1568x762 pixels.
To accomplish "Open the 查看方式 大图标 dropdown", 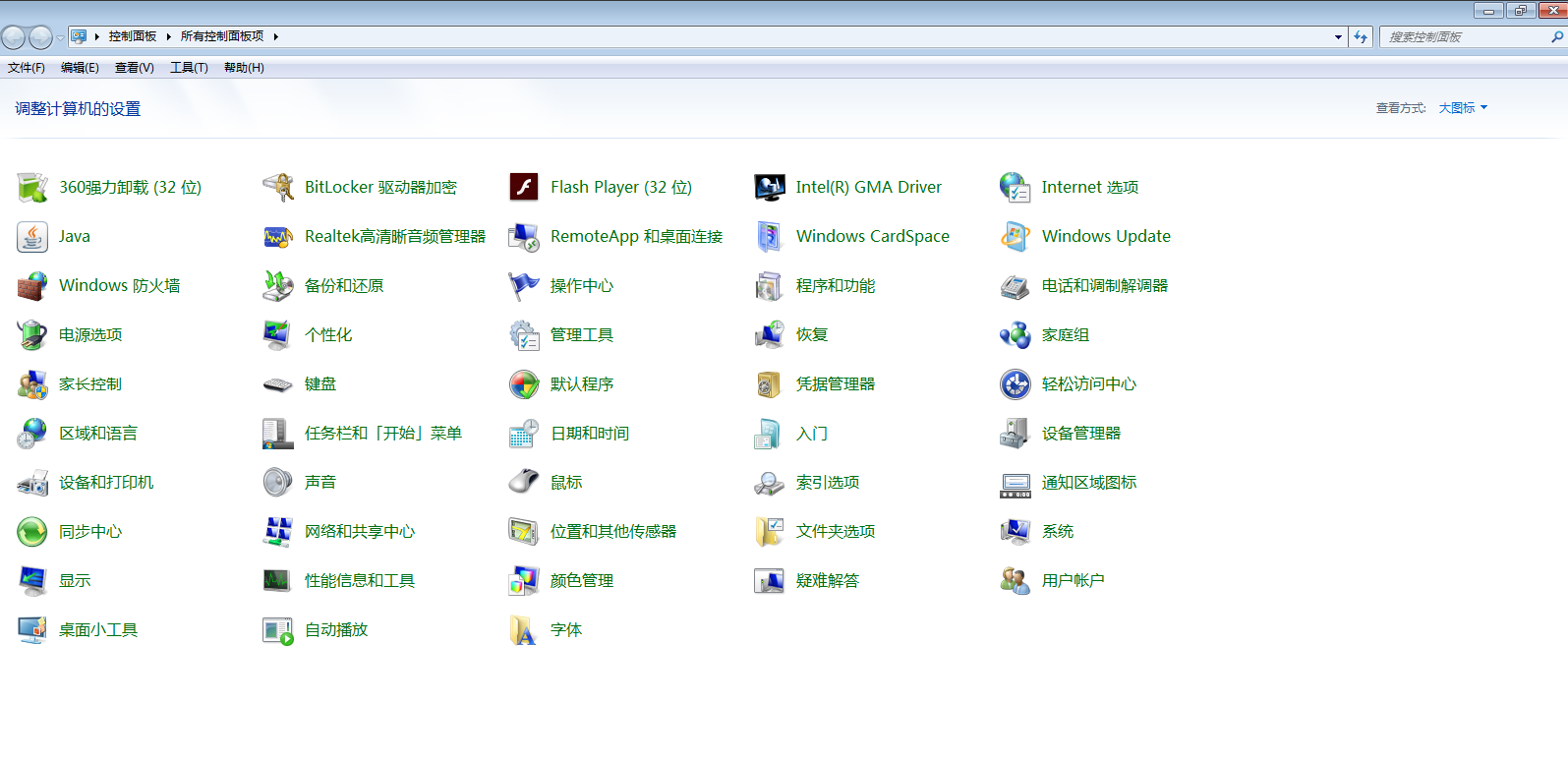I will pos(1463,108).
